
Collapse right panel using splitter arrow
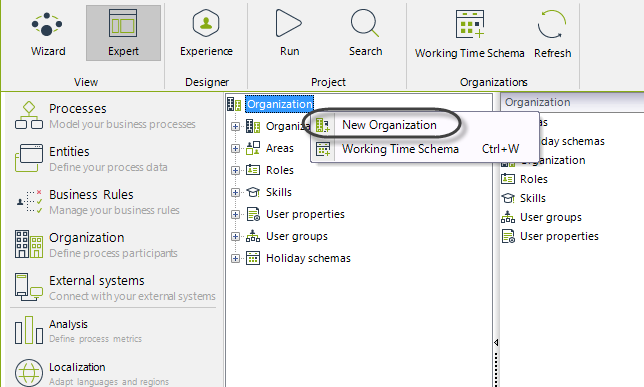[496, 342]
